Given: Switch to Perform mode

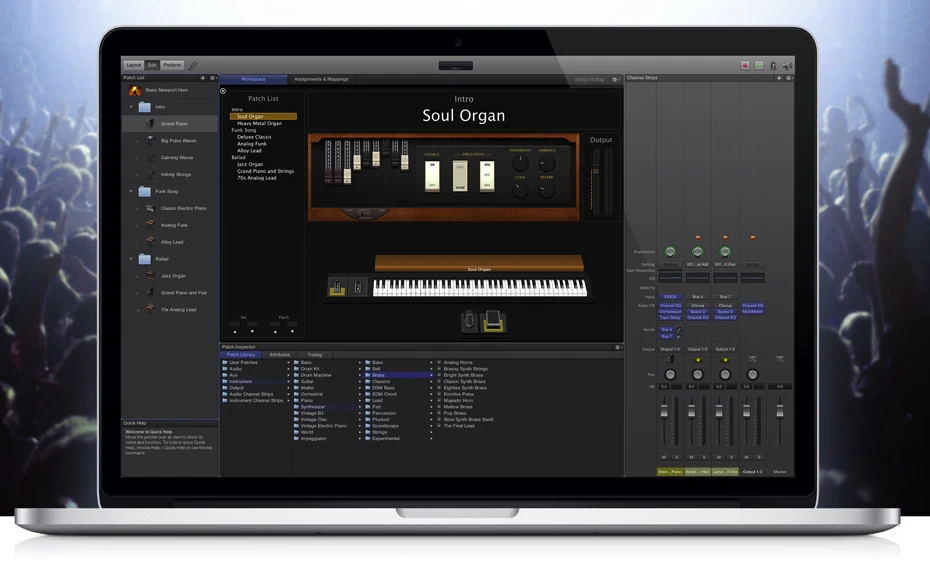Looking at the screenshot, I should [172, 65].
